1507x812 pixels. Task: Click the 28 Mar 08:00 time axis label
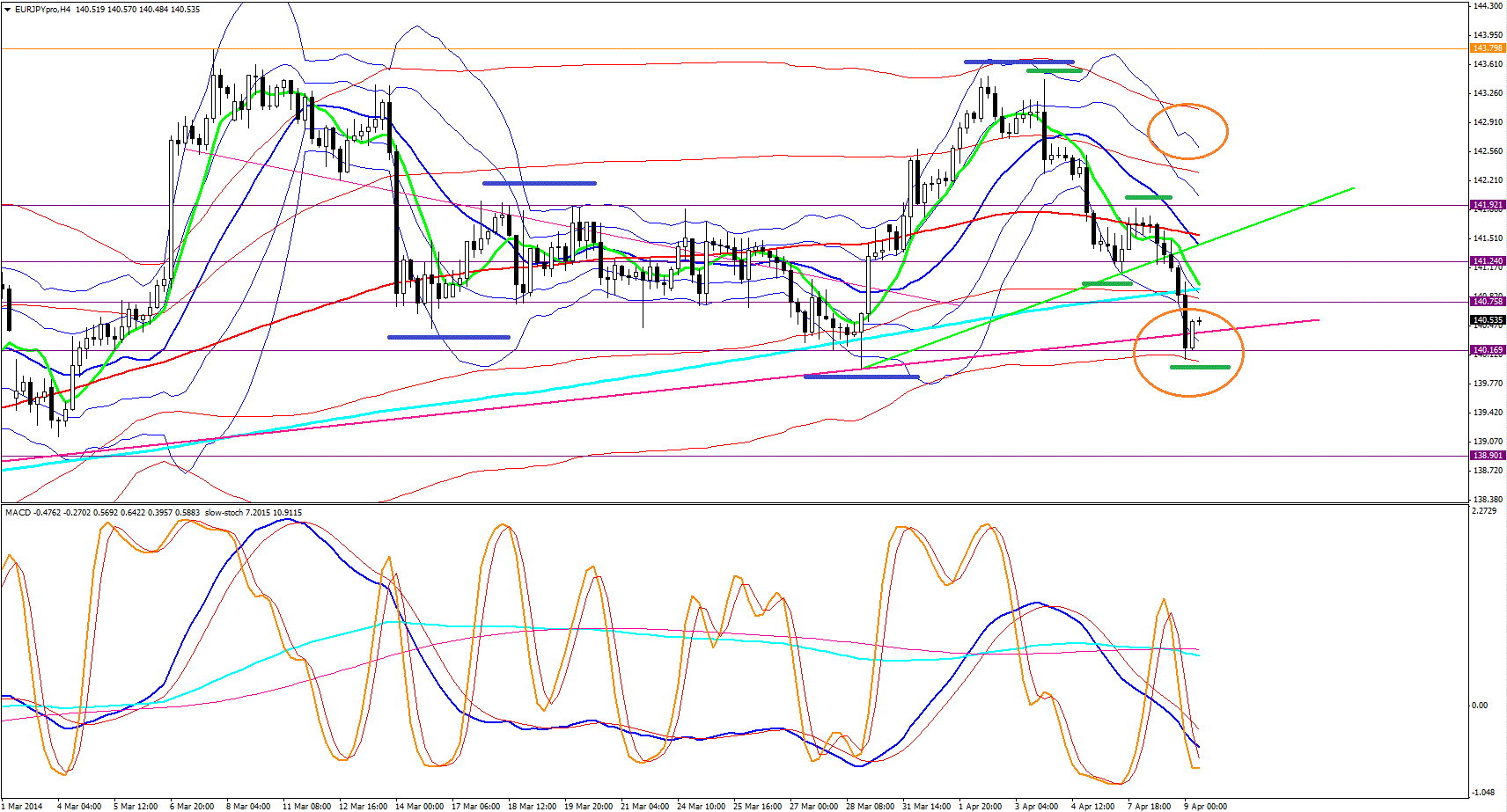[870, 806]
